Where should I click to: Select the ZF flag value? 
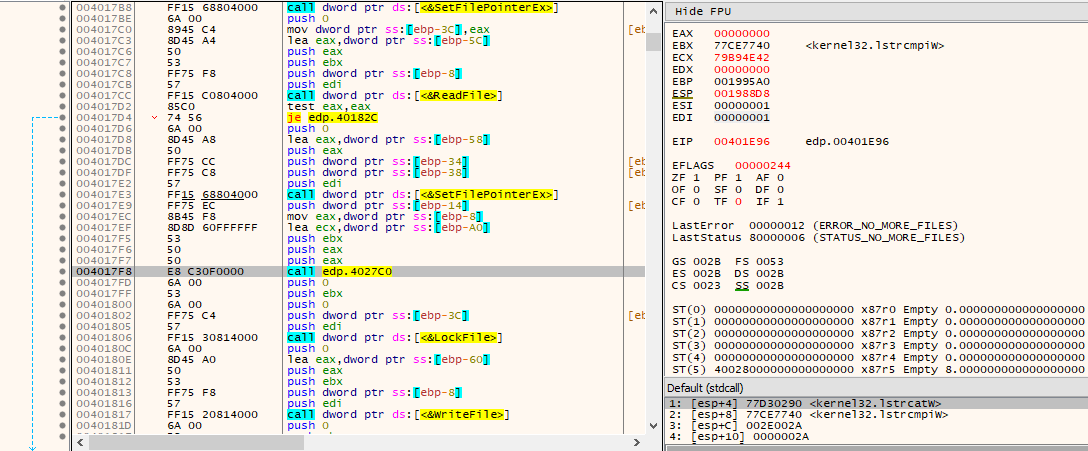pyautogui.click(x=696, y=178)
